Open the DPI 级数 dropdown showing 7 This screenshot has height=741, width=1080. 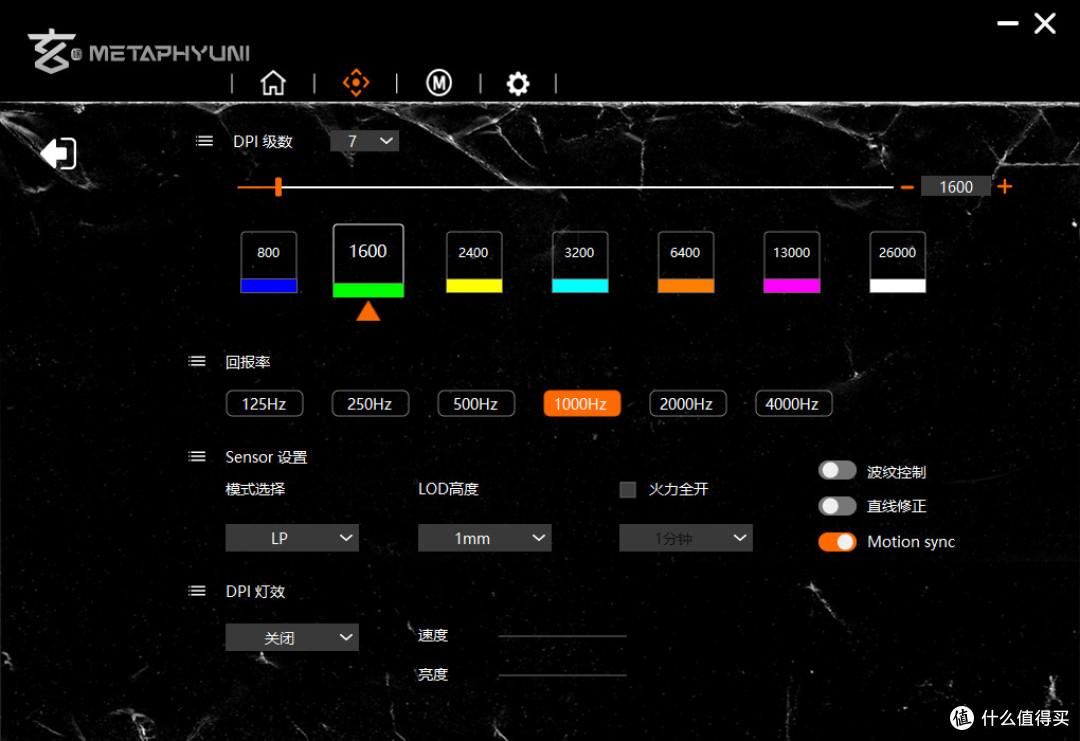click(364, 141)
